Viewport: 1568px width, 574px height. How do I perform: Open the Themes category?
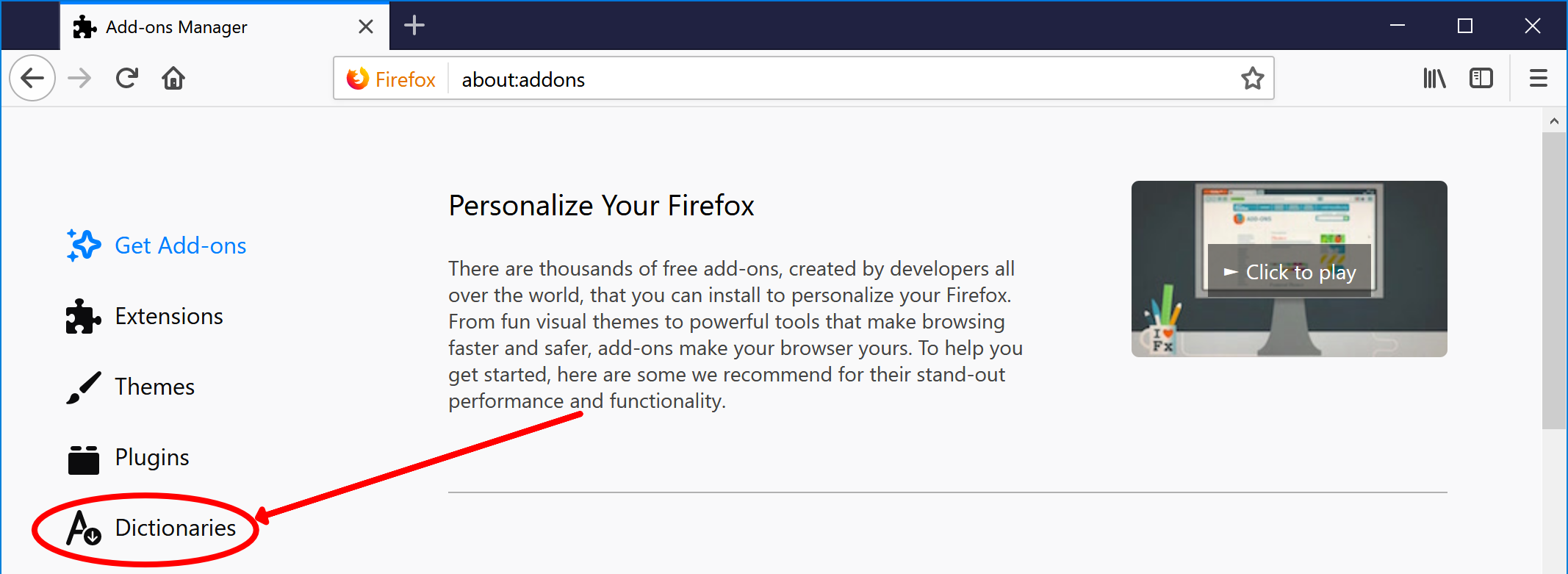pyautogui.click(x=131, y=387)
